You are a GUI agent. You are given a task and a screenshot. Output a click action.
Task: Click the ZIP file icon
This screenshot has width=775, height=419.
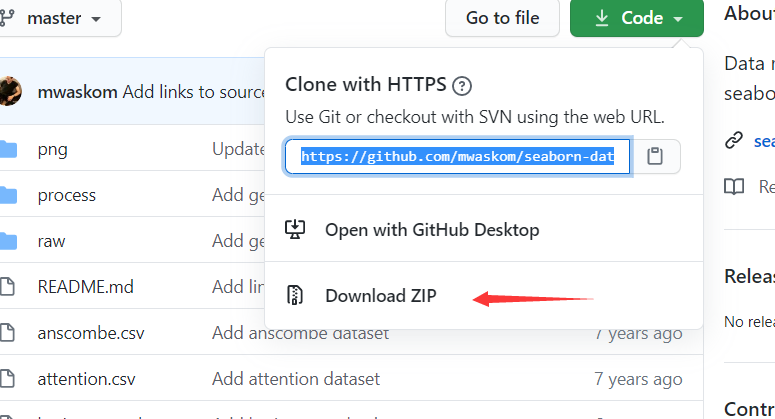pos(295,295)
